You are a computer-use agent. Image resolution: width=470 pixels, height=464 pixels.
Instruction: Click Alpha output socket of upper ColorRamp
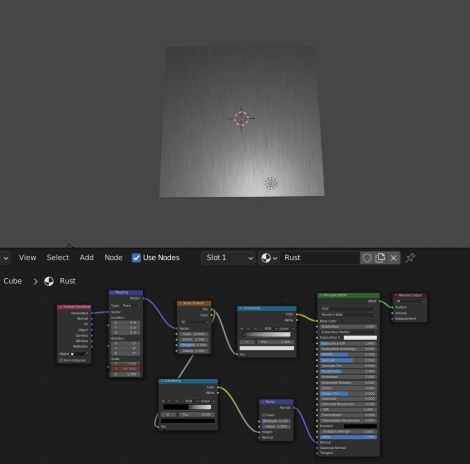click(297, 320)
